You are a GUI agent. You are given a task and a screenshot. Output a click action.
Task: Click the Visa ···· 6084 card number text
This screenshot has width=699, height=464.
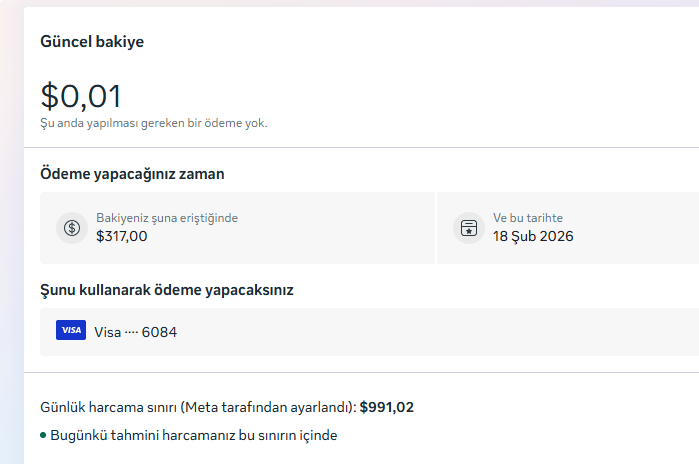click(x=136, y=332)
